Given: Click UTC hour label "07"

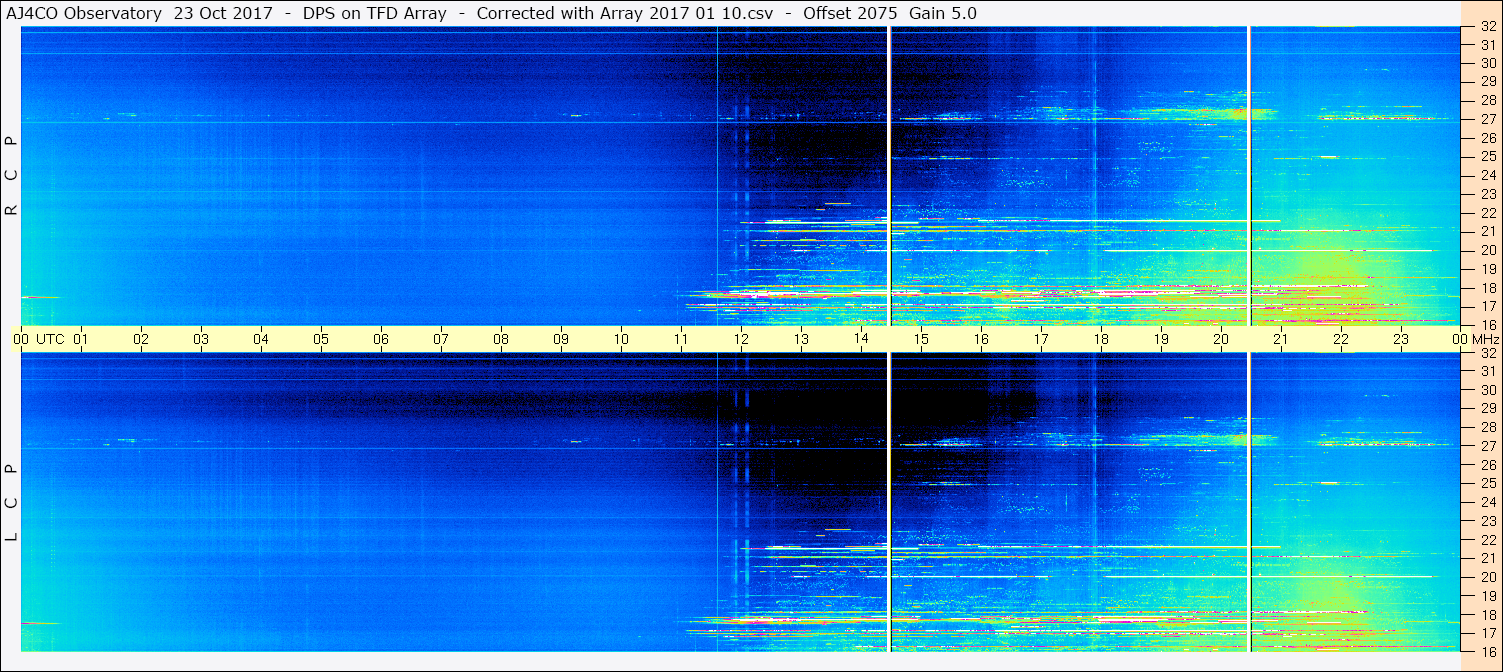Looking at the screenshot, I should click(x=441, y=339).
